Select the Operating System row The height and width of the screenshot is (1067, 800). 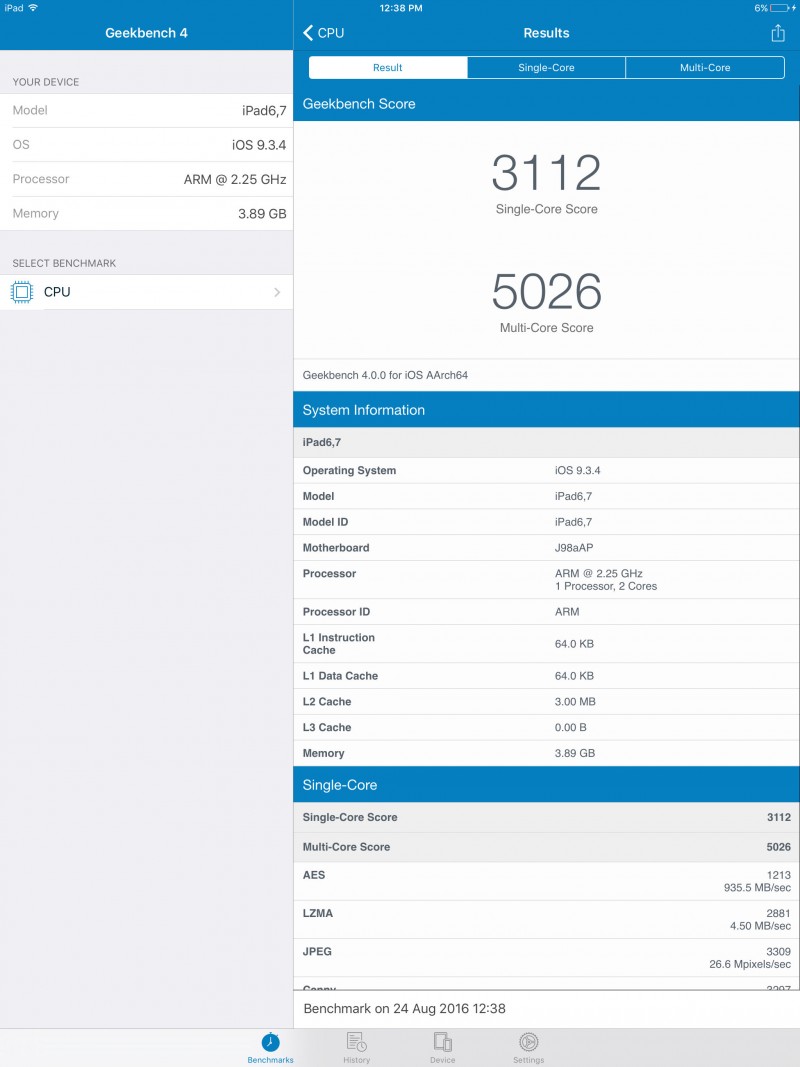click(546, 470)
